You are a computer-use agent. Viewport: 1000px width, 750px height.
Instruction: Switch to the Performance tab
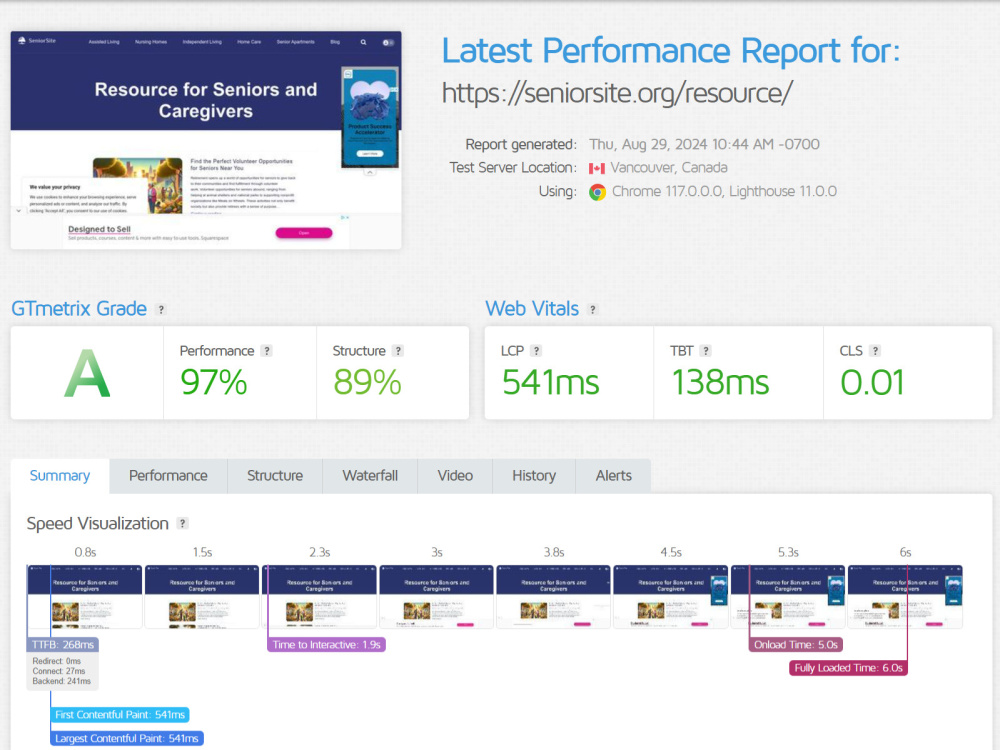click(168, 476)
